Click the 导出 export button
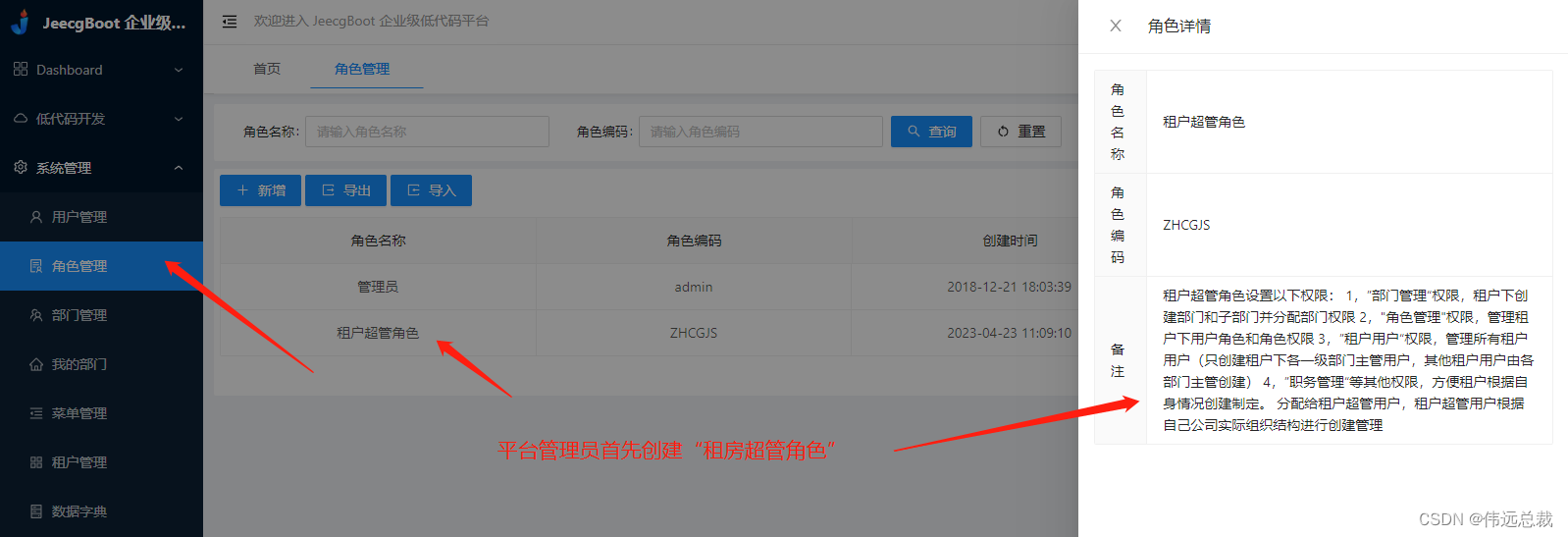The width and height of the screenshot is (1568, 537). (345, 190)
